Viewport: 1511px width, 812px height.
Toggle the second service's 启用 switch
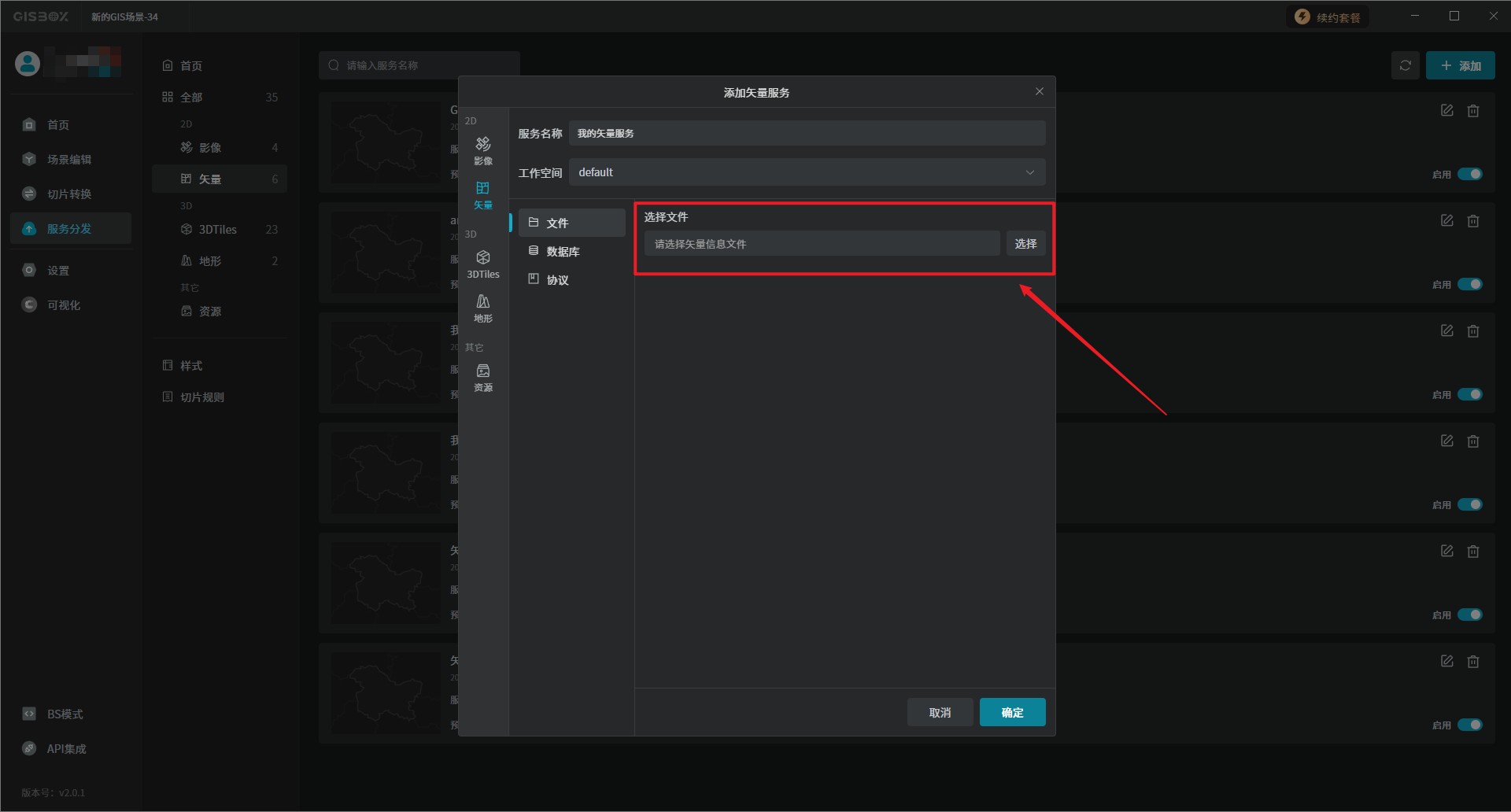pos(1469,284)
